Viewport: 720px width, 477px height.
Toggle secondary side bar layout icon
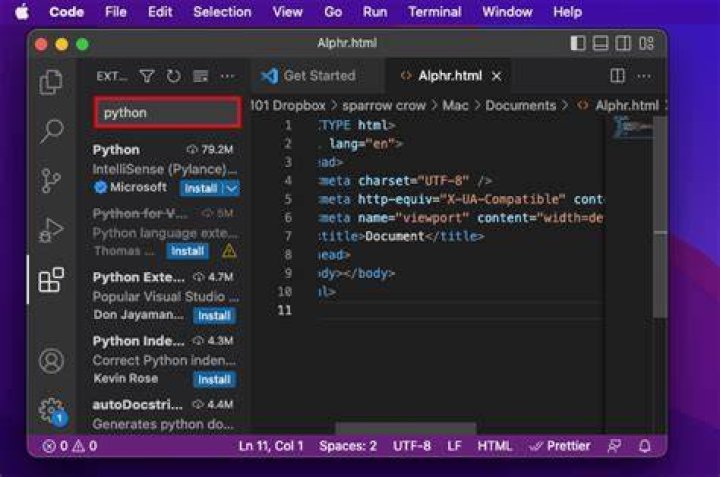point(623,43)
